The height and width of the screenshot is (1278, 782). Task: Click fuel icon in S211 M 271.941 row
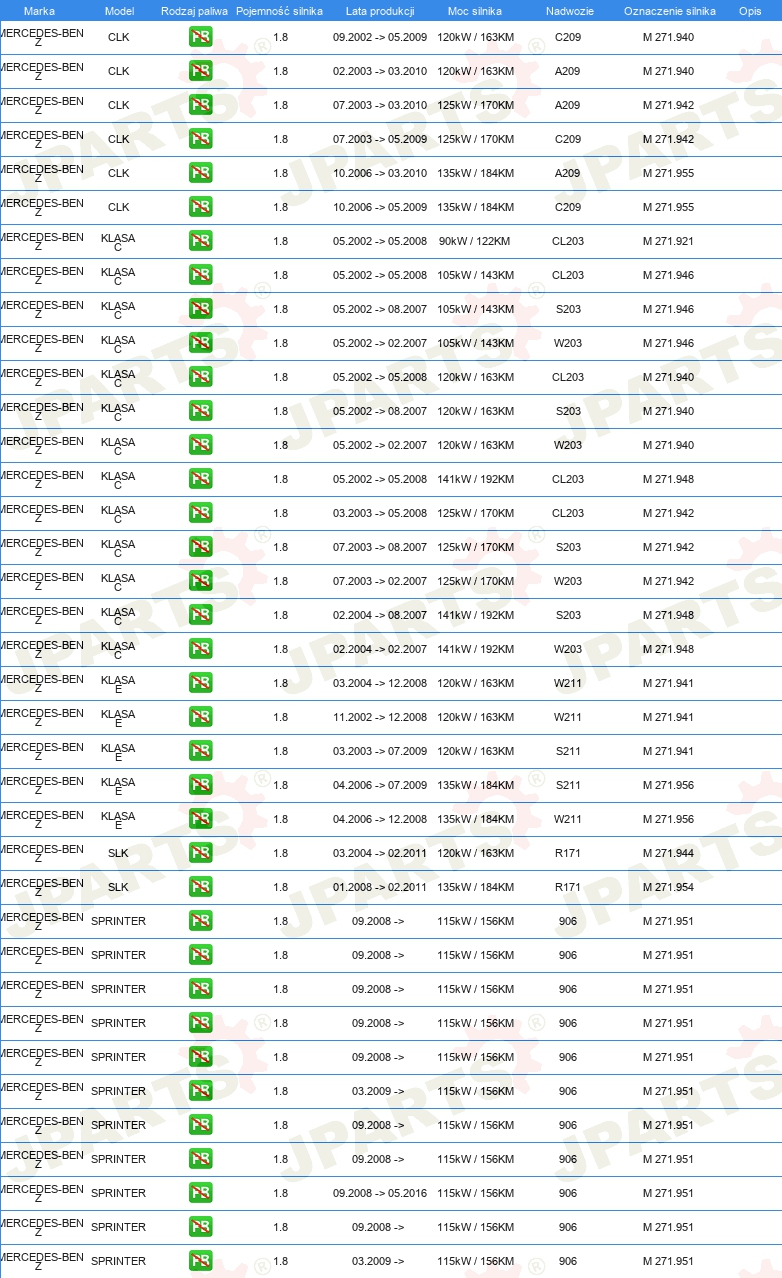click(x=200, y=752)
